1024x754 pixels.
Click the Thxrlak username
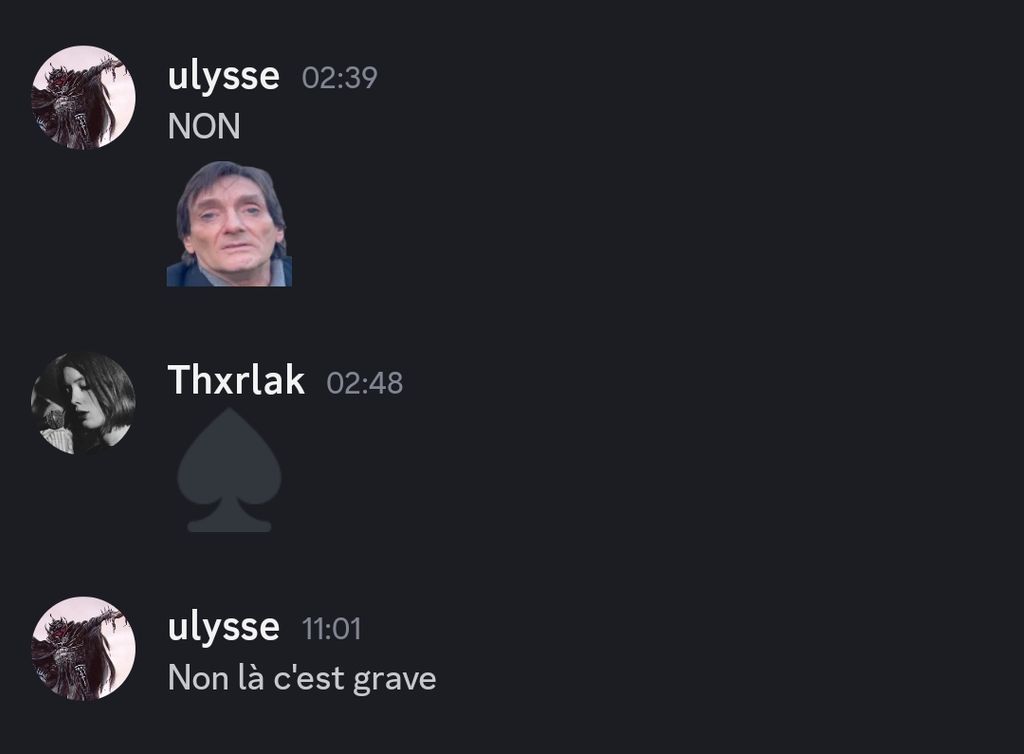coord(236,379)
